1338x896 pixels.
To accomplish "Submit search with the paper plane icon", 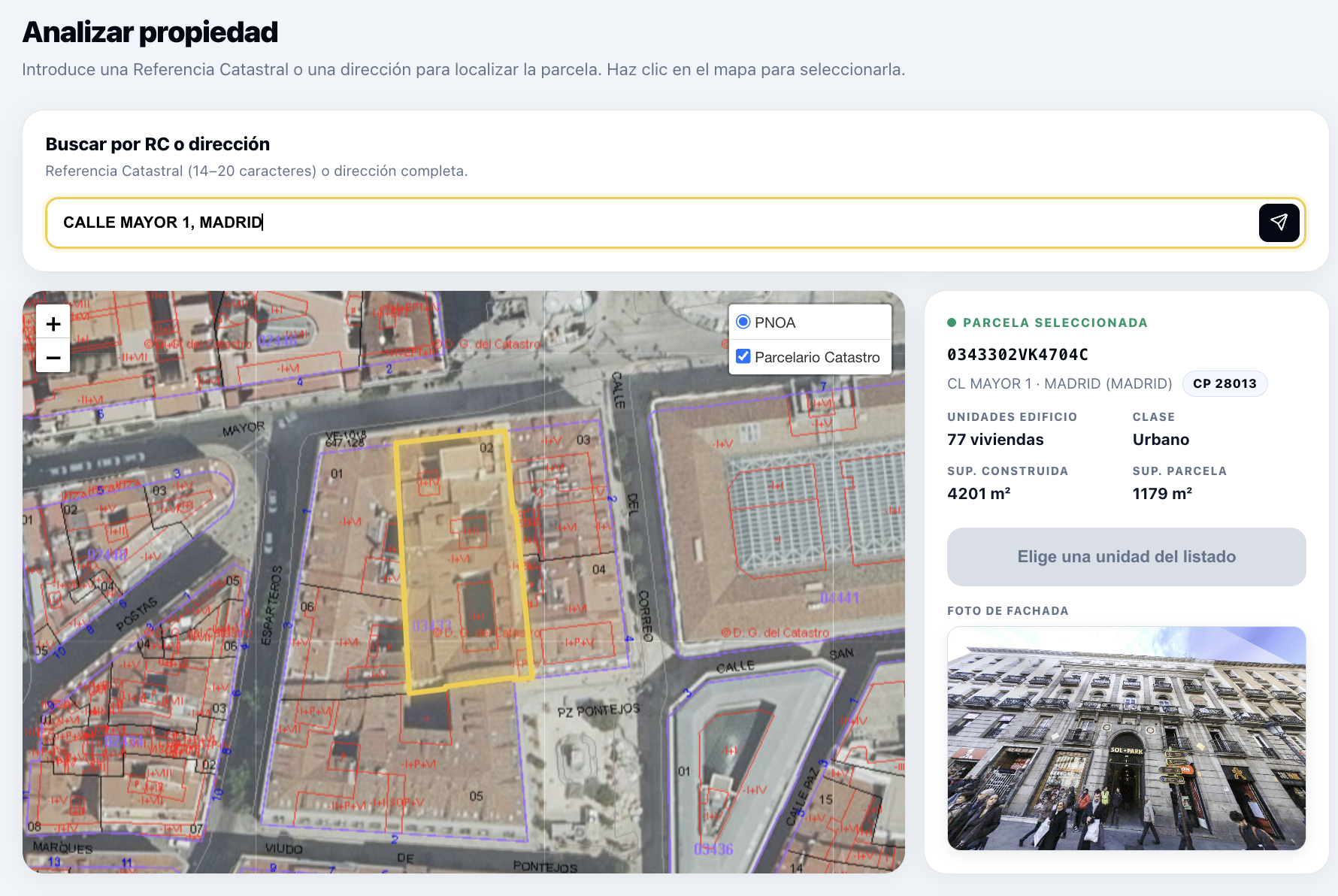I will pyautogui.click(x=1279, y=222).
